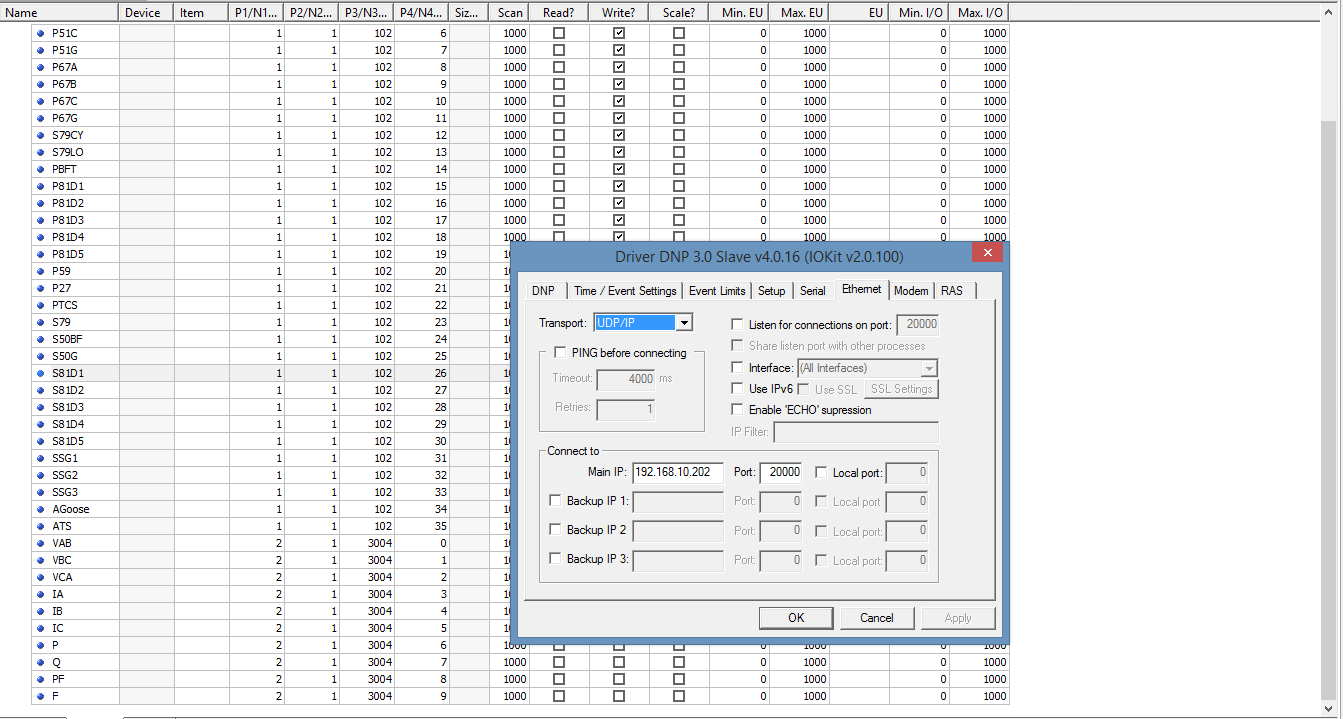Click the blue dot icon beside PF
Image resolution: width=1343 pixels, height=719 pixels.
(40, 679)
